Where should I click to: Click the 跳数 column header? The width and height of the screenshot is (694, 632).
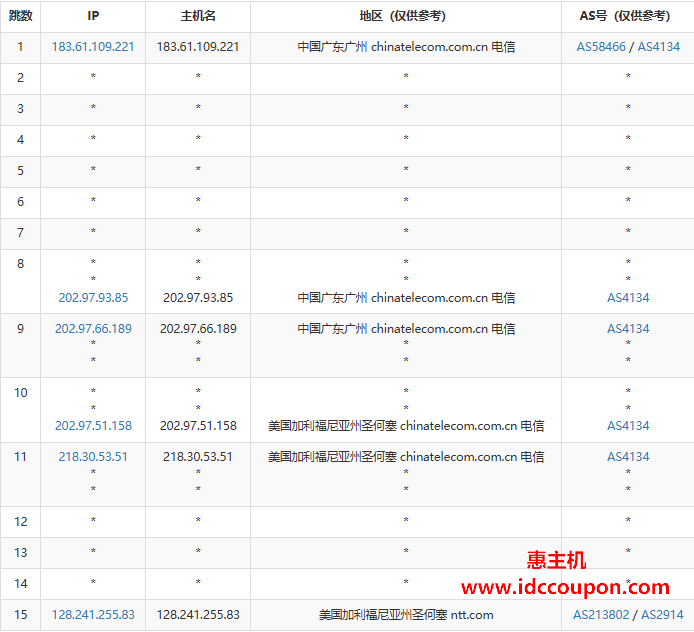tap(20, 16)
